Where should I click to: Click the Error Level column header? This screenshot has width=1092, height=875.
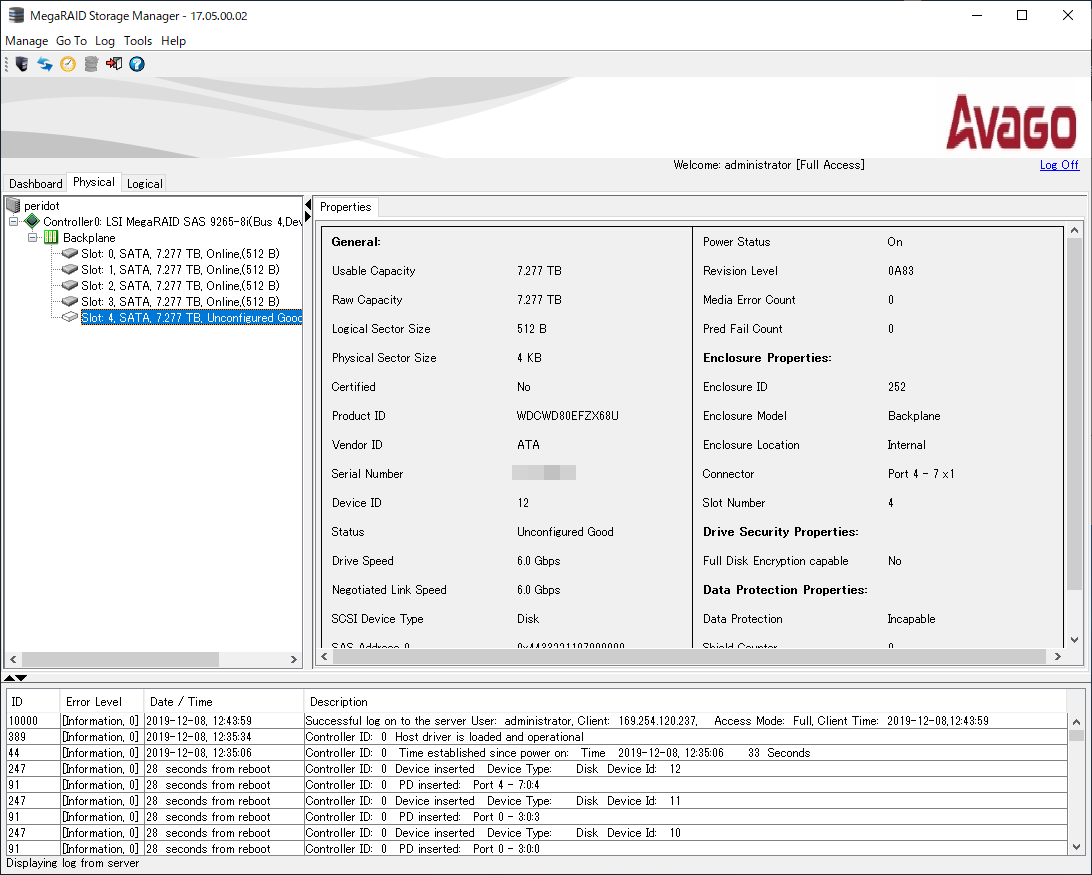[x=102, y=702]
